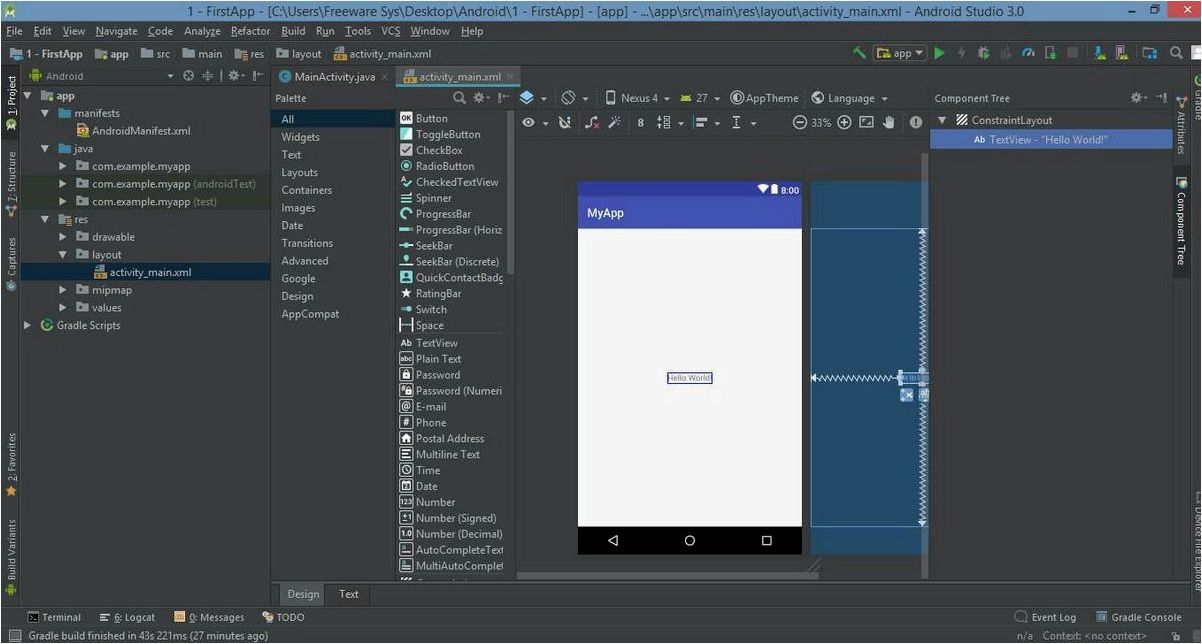The width and height of the screenshot is (1202, 644).
Task: Select AndroidManifest.xml in project tree
Action: click(133, 130)
